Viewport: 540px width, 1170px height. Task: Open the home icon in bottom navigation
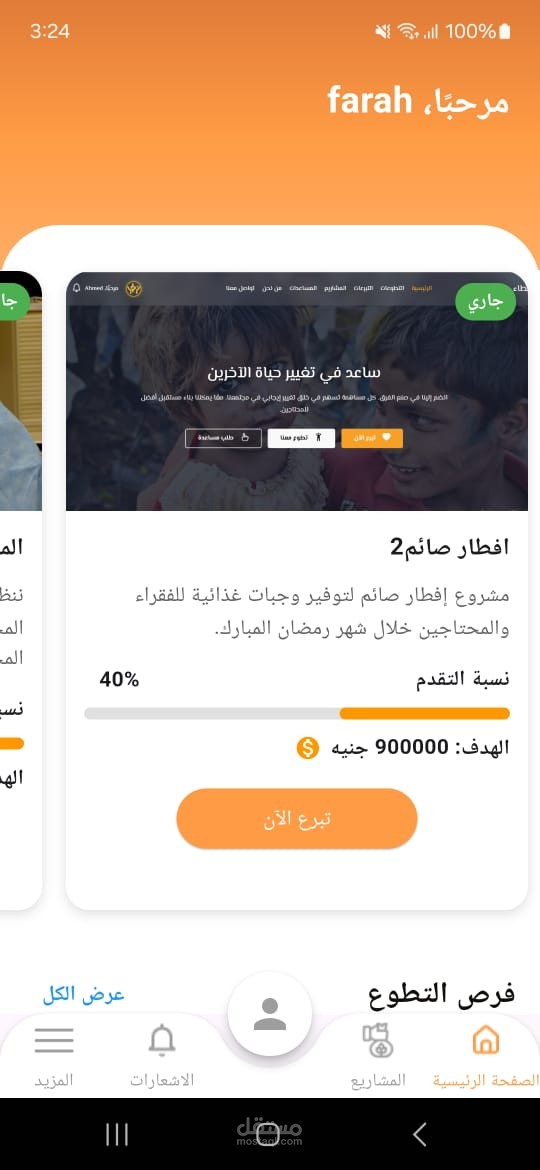[x=486, y=1038]
